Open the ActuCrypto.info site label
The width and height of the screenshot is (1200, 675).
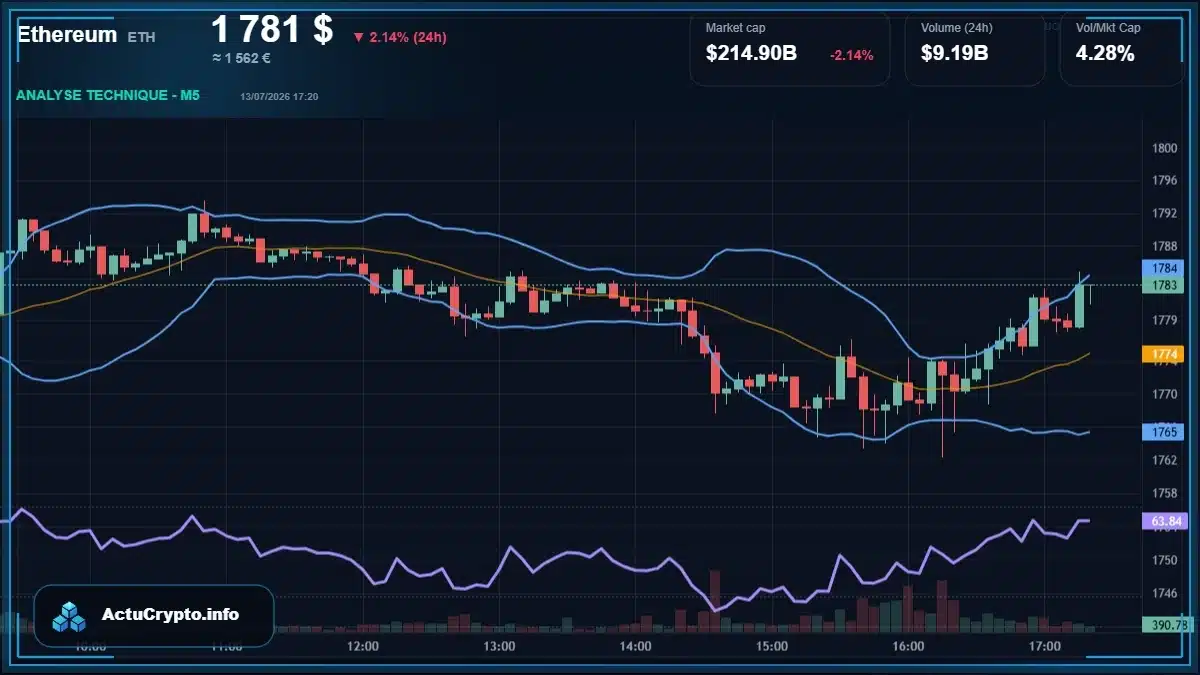tap(171, 615)
